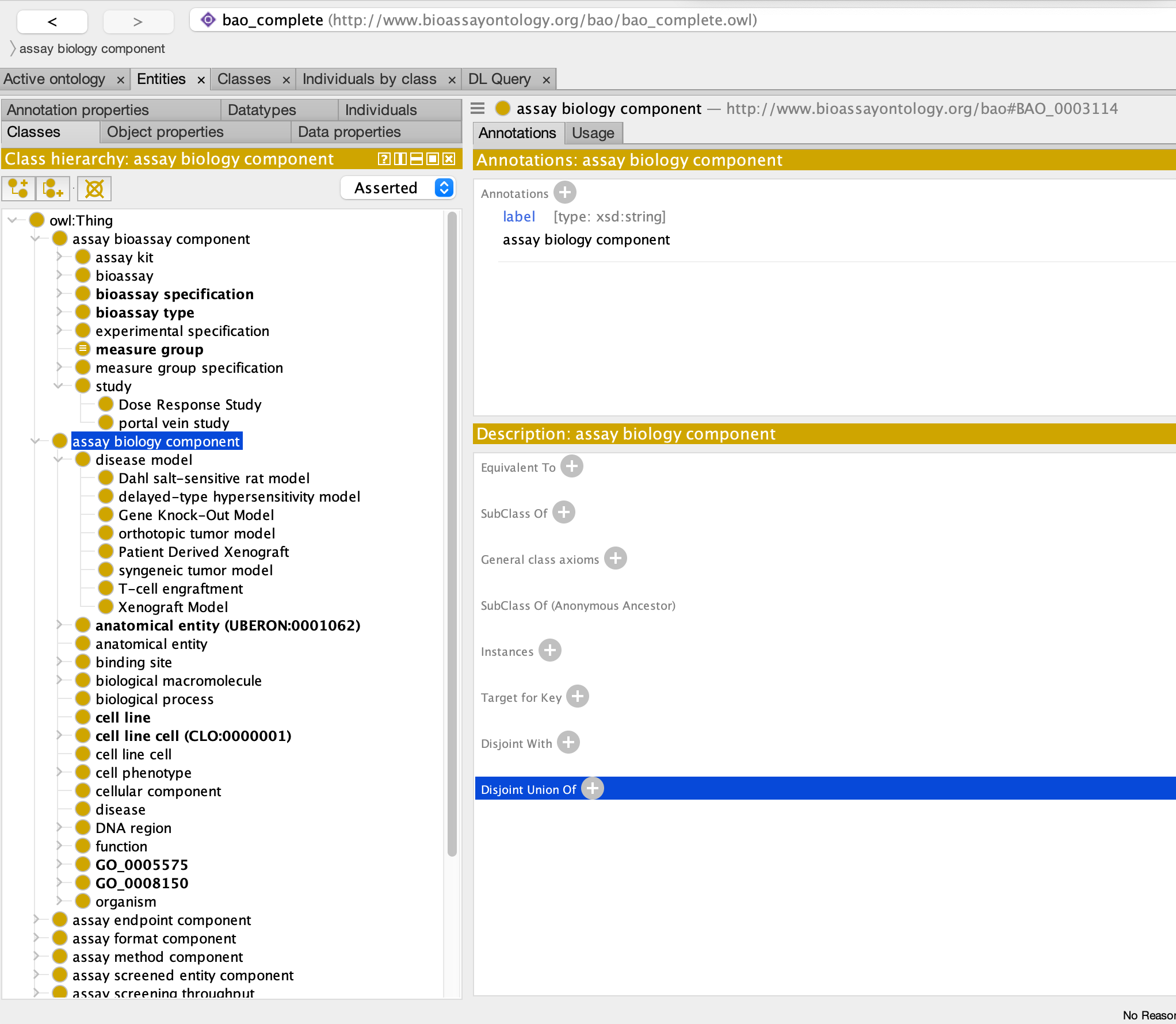Viewport: 1176px width, 1024px height.
Task: Select the GO_0008150 class
Action: [142, 883]
